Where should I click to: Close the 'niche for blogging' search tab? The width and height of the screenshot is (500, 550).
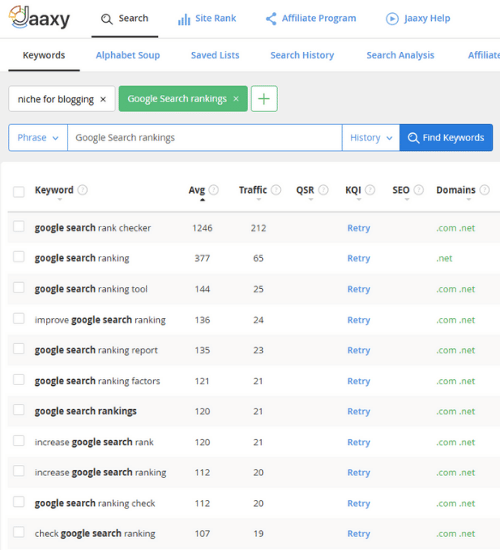click(103, 99)
